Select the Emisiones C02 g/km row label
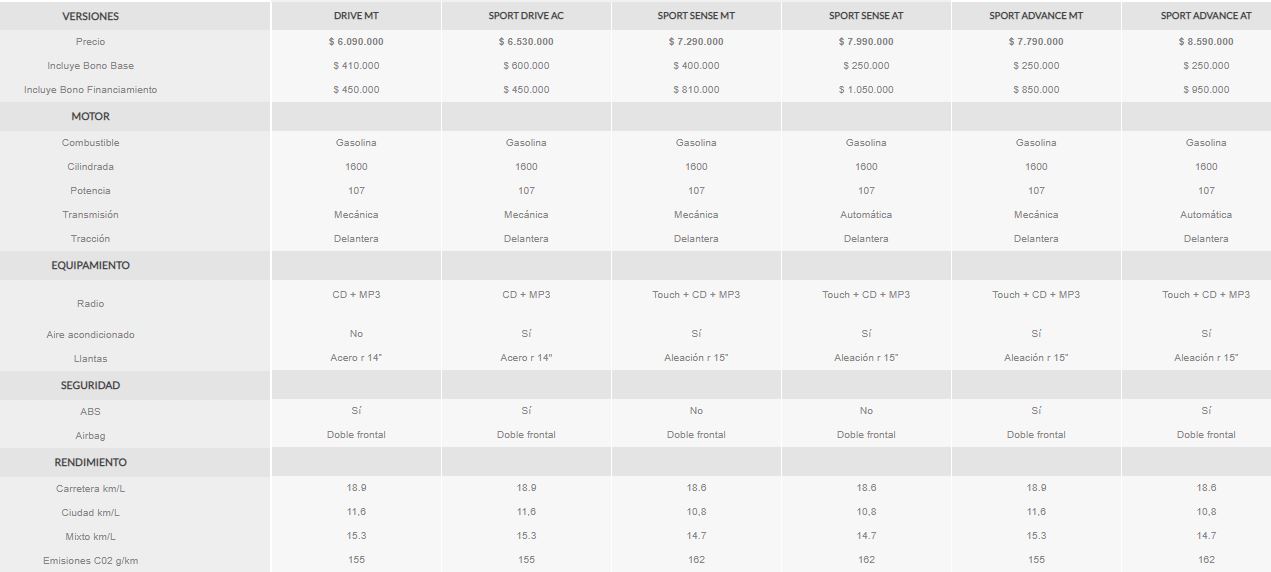The height and width of the screenshot is (572, 1271). 90,561
